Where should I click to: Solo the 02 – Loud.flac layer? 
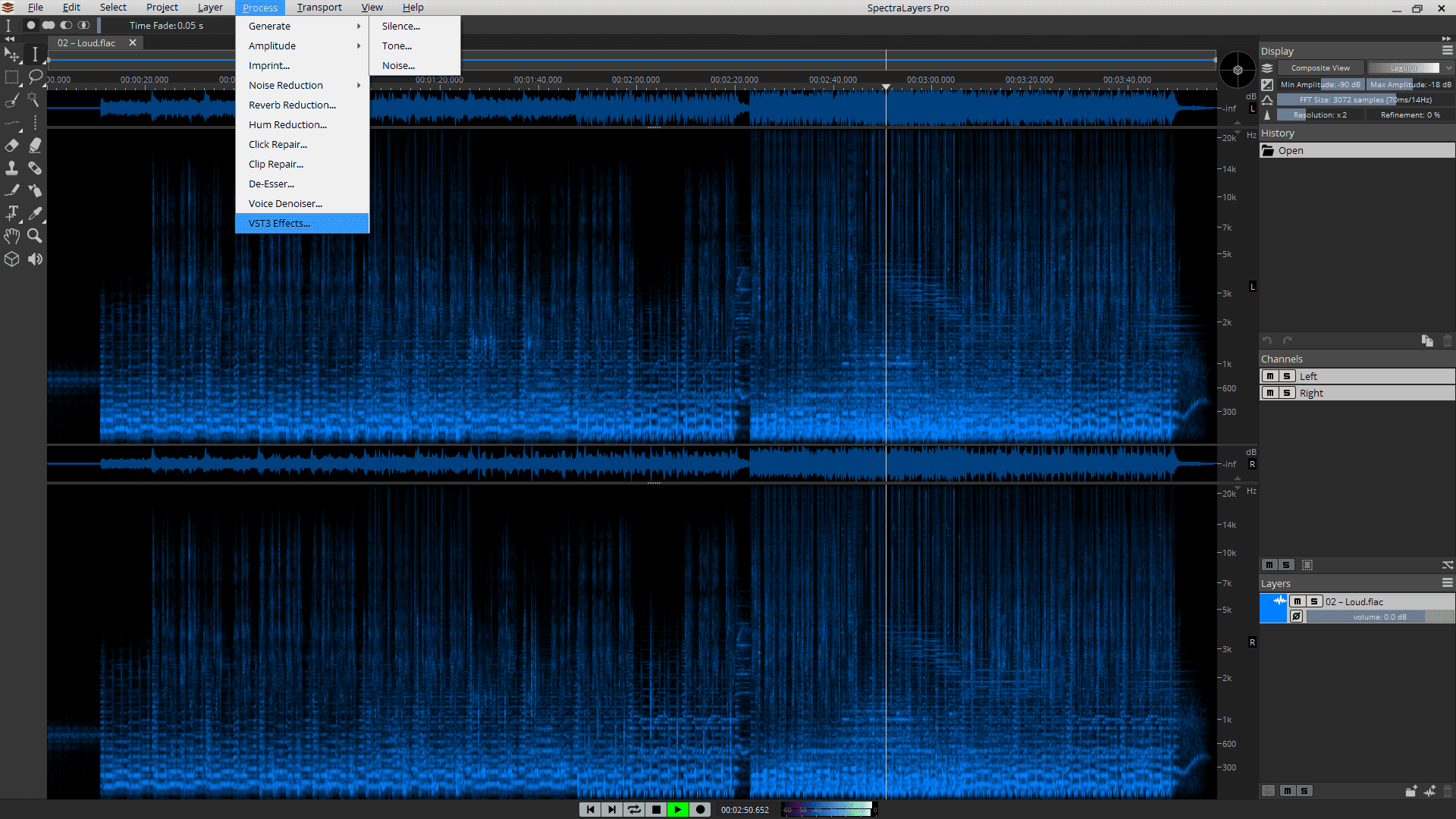[1314, 601]
